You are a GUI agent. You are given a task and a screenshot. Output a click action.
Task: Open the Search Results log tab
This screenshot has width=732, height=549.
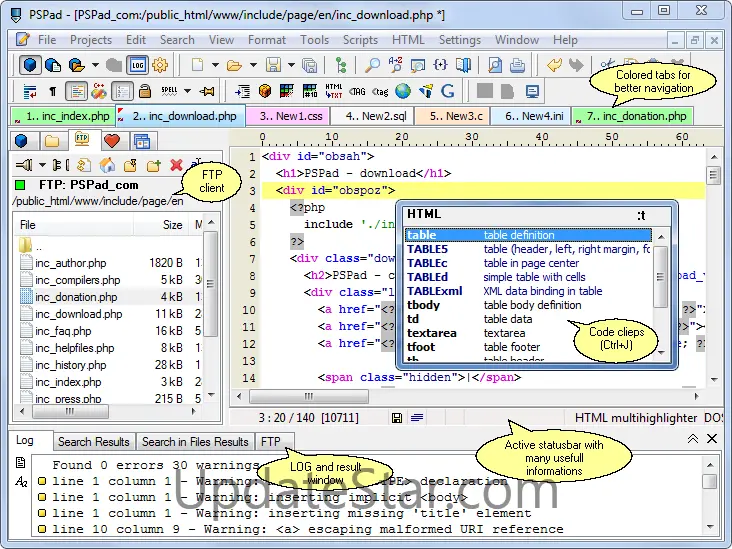(93, 442)
